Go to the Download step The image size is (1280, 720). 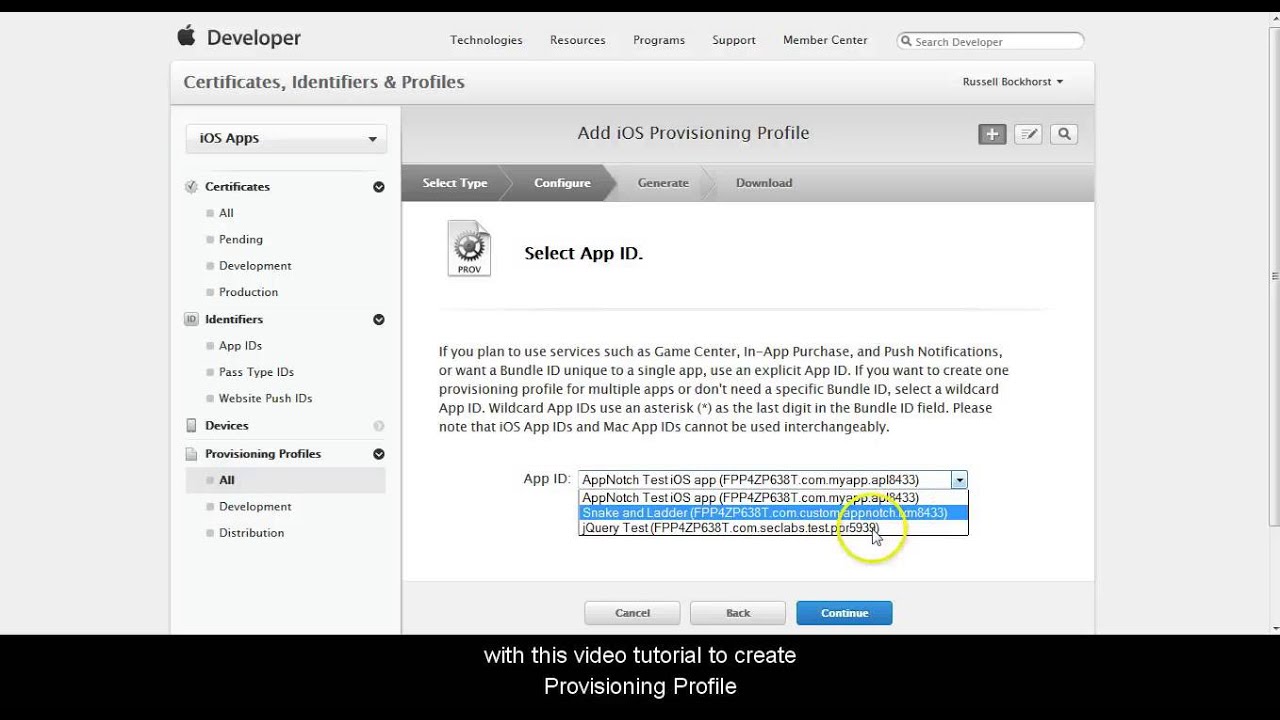tap(764, 183)
